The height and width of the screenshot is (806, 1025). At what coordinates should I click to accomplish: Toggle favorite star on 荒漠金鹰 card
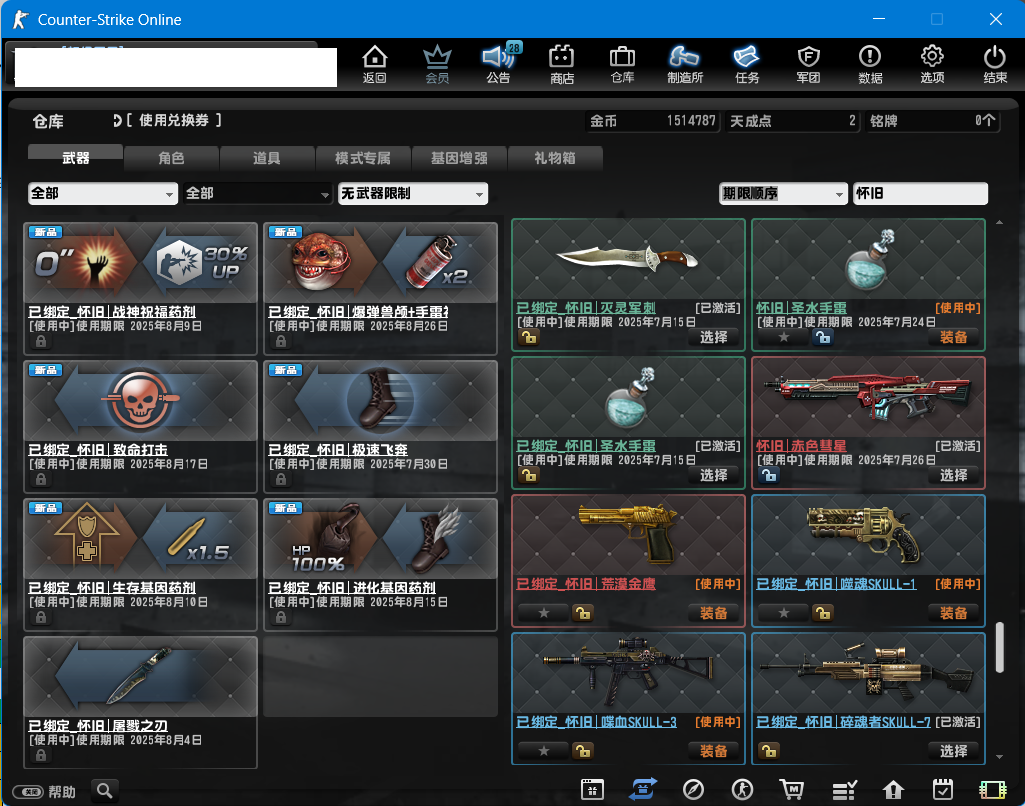544,613
